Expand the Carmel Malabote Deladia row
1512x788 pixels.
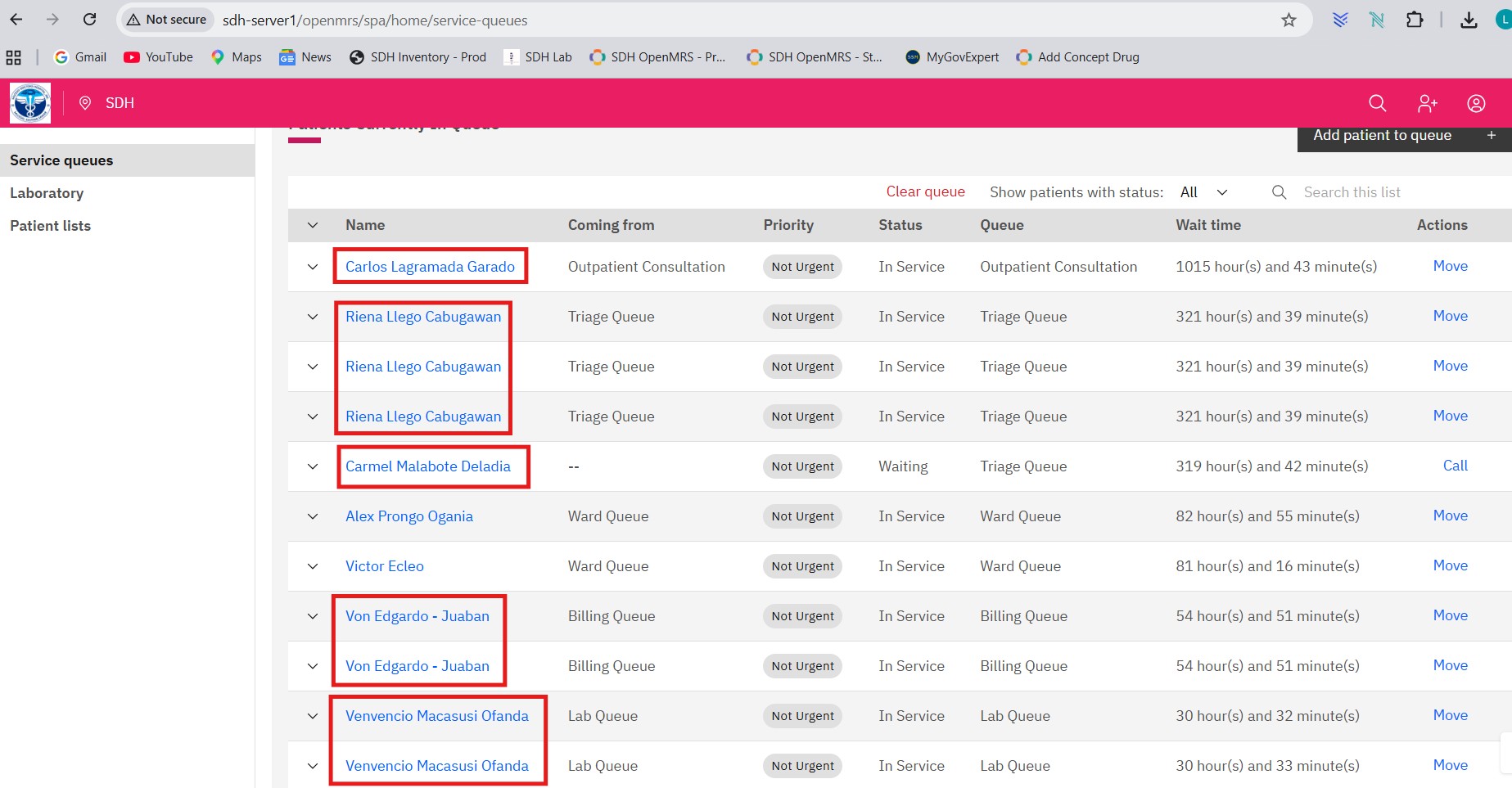(x=313, y=466)
